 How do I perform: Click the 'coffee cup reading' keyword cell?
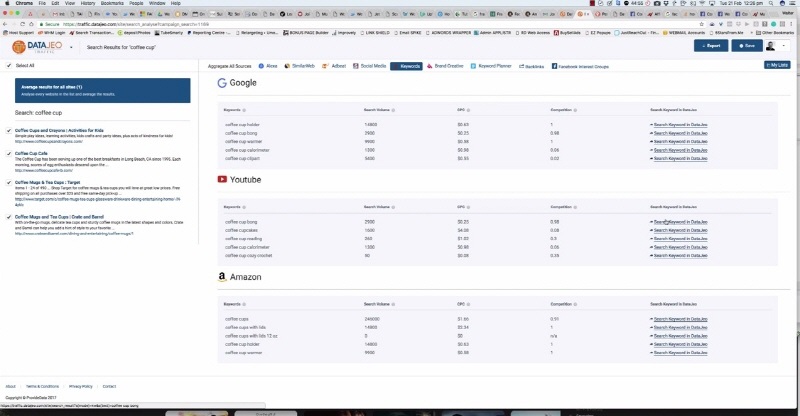[x=243, y=239]
